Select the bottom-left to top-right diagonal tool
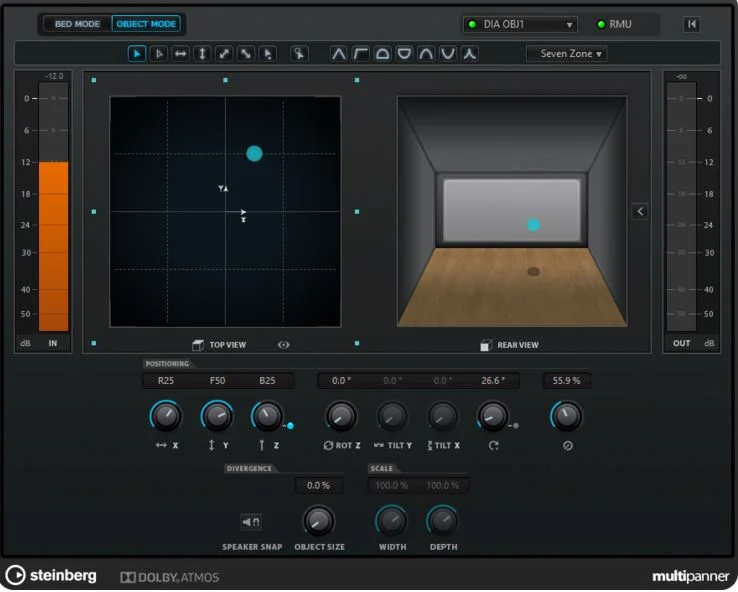Viewport: 738px width, 592px height. click(224, 54)
